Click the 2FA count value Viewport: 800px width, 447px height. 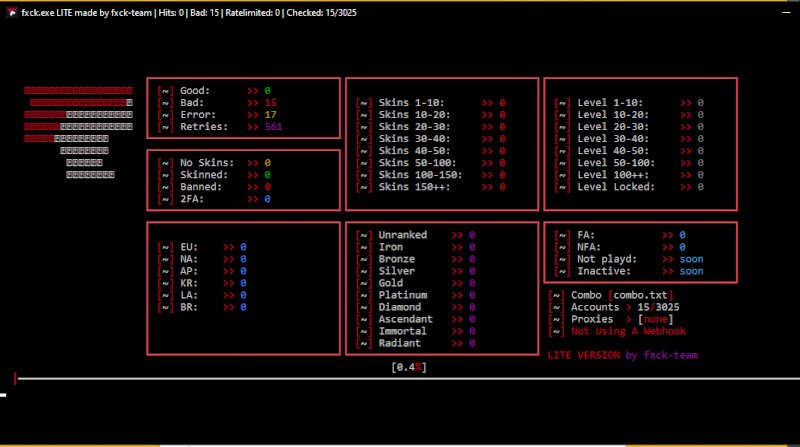267,199
